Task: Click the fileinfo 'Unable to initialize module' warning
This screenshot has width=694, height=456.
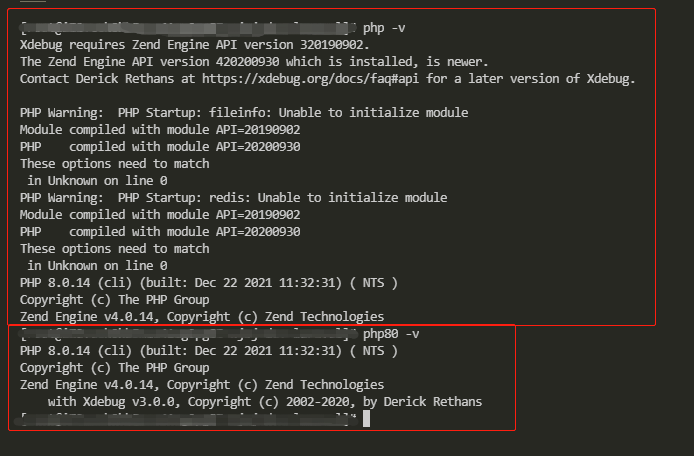Action: (x=244, y=113)
